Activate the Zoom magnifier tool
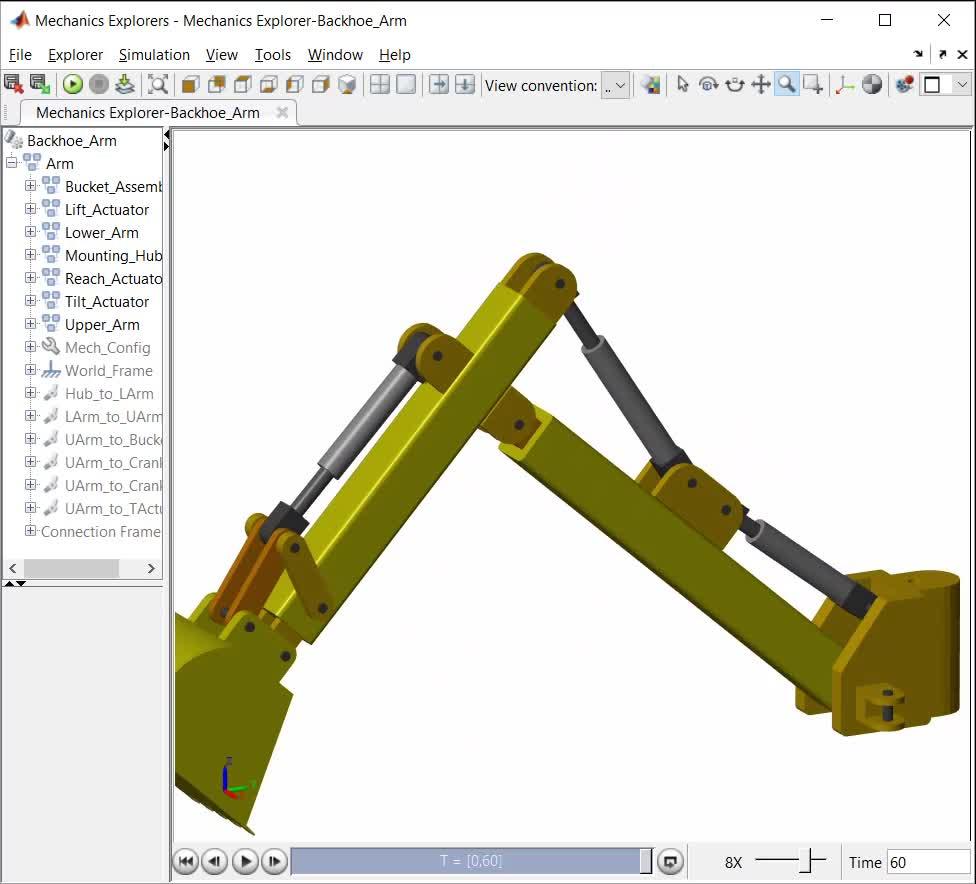 click(787, 85)
